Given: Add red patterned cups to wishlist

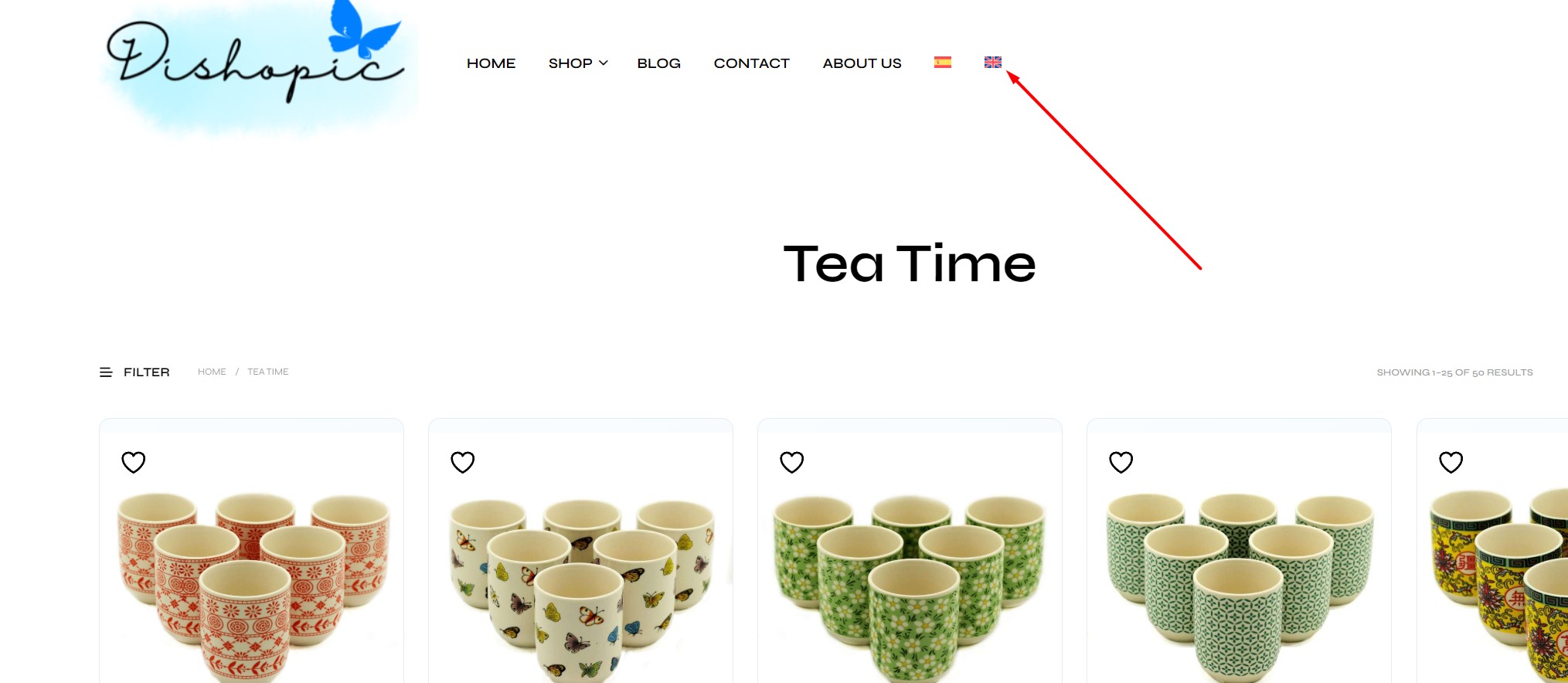Looking at the screenshot, I should [x=134, y=462].
